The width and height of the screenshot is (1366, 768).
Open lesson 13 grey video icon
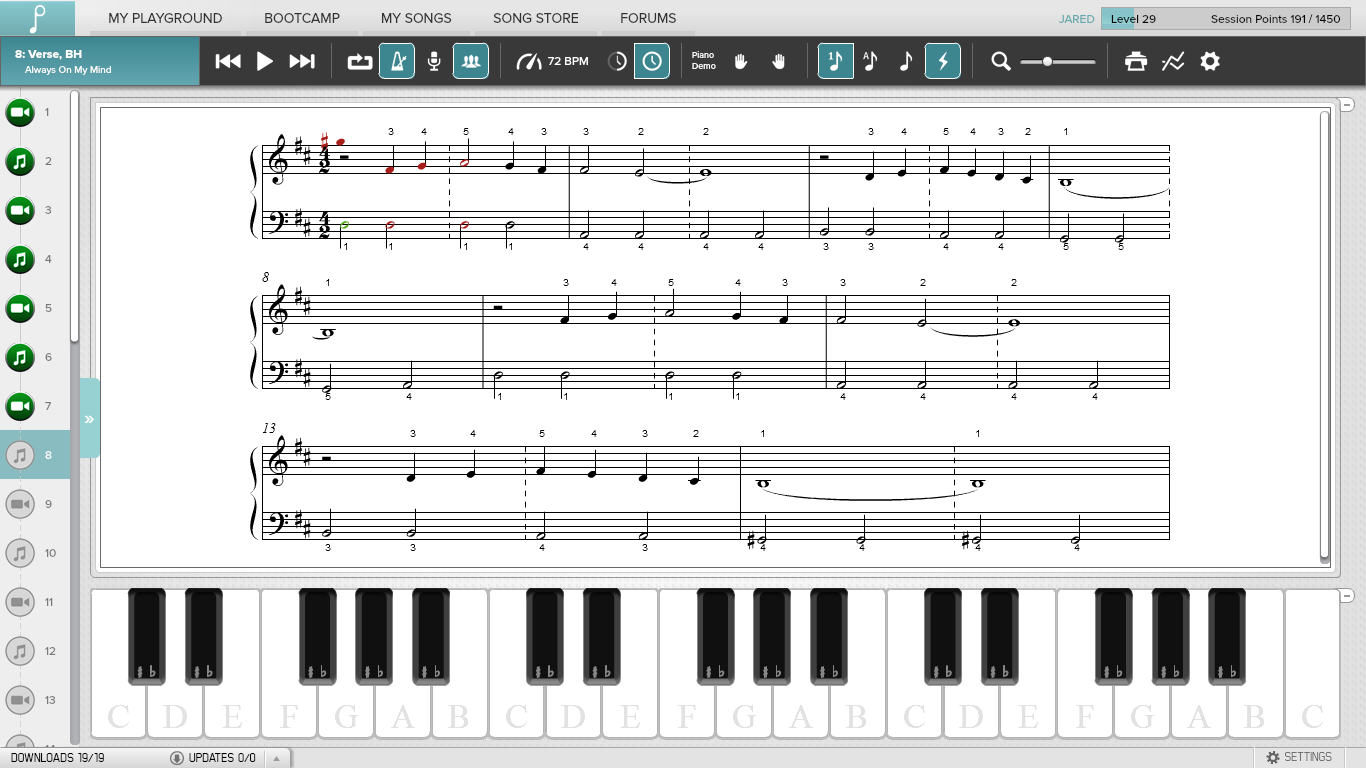point(20,701)
